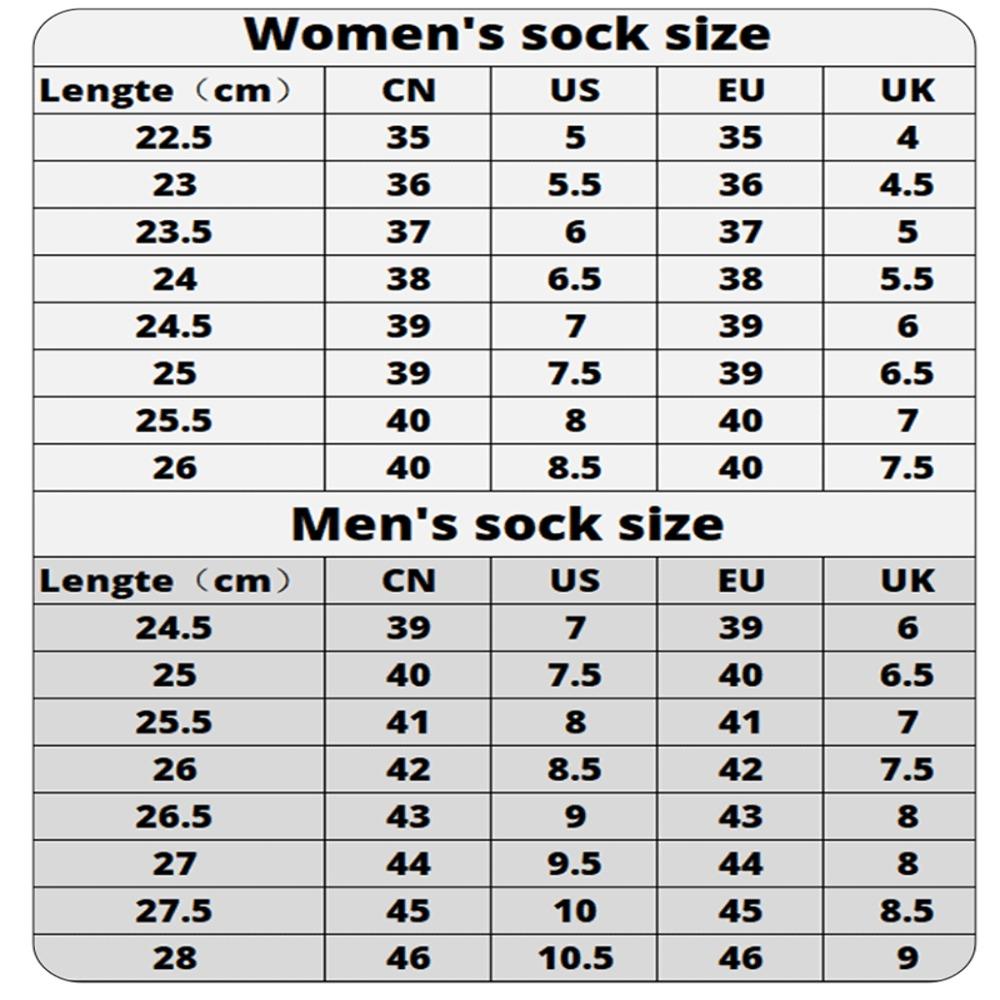
Task: Click women's UK size 4 cell
Action: tap(899, 138)
